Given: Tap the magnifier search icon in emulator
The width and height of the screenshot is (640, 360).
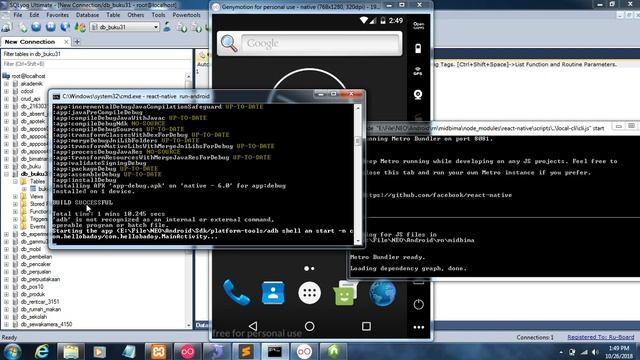Looking at the screenshot, I should click(229, 43).
